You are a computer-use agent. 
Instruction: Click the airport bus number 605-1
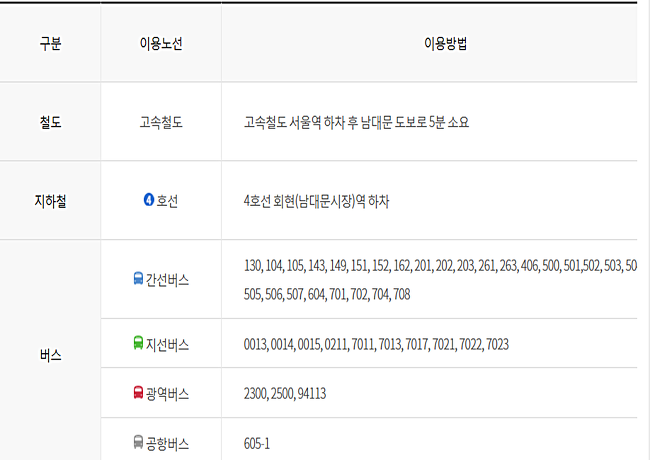pyautogui.click(x=257, y=443)
